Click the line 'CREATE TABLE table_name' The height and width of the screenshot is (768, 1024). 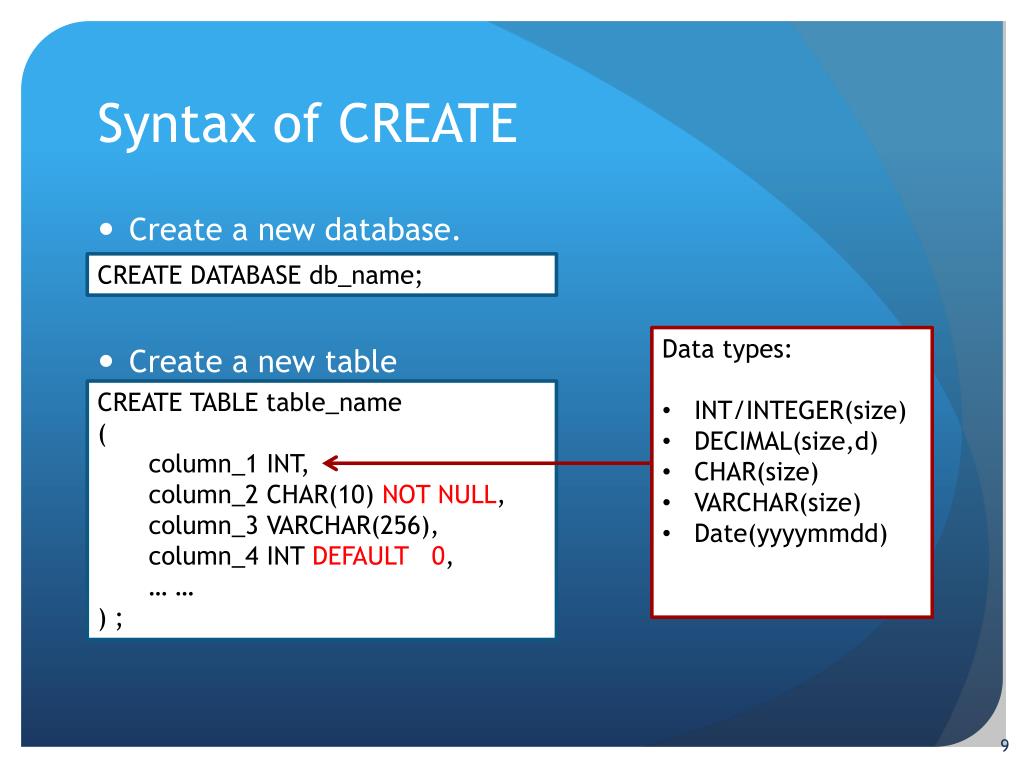point(249,402)
